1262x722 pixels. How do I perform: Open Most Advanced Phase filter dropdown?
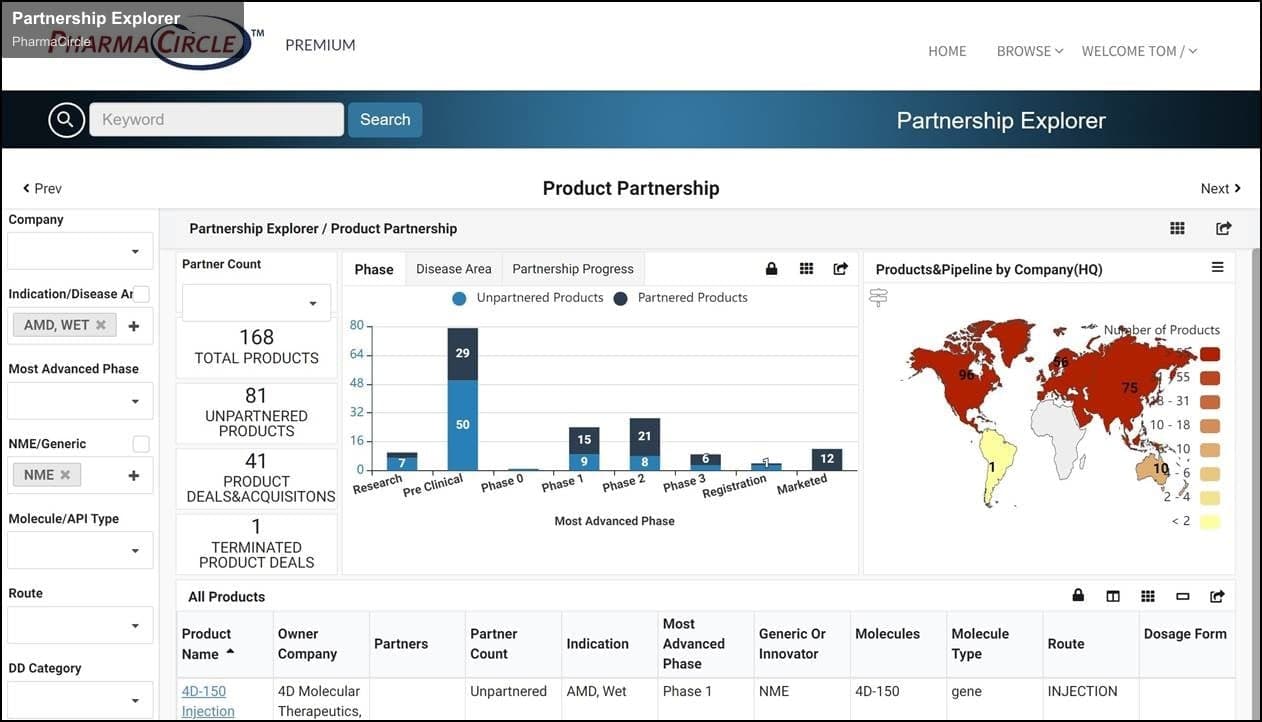[x=81, y=401]
